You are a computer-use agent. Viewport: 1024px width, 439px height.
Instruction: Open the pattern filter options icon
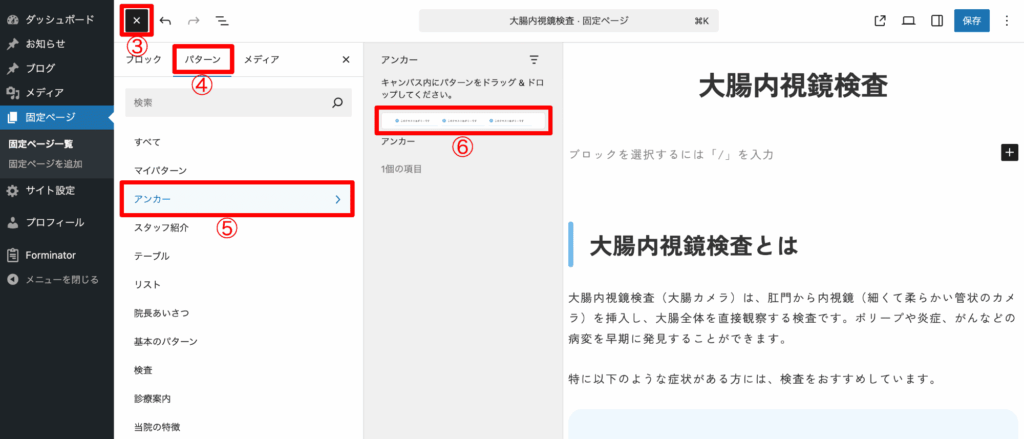(534, 60)
